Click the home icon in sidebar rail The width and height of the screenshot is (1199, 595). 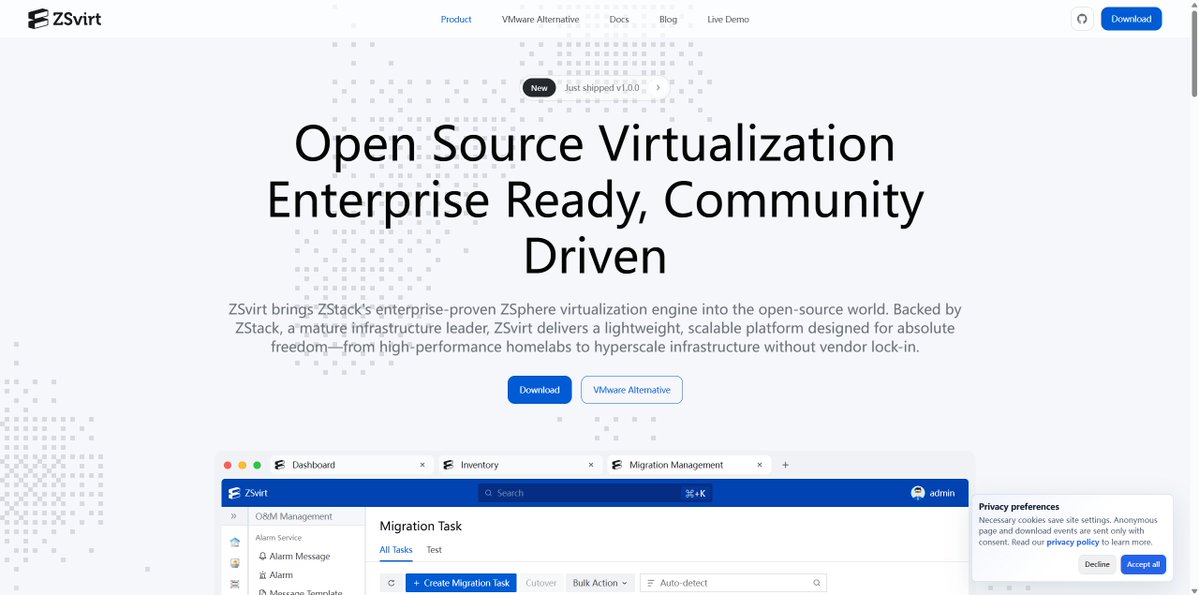235,542
